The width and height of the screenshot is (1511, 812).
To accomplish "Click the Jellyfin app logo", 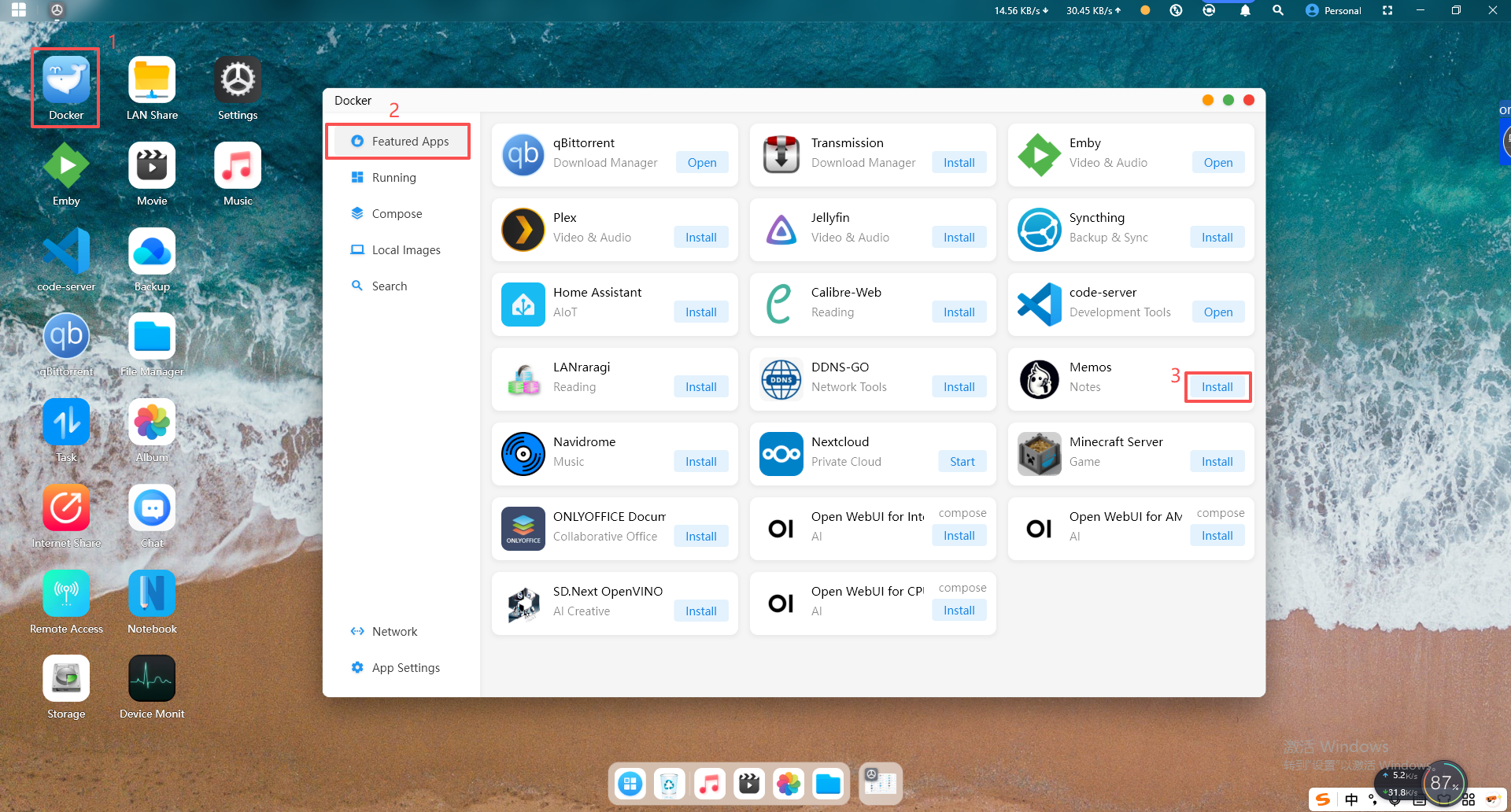I will [781, 230].
